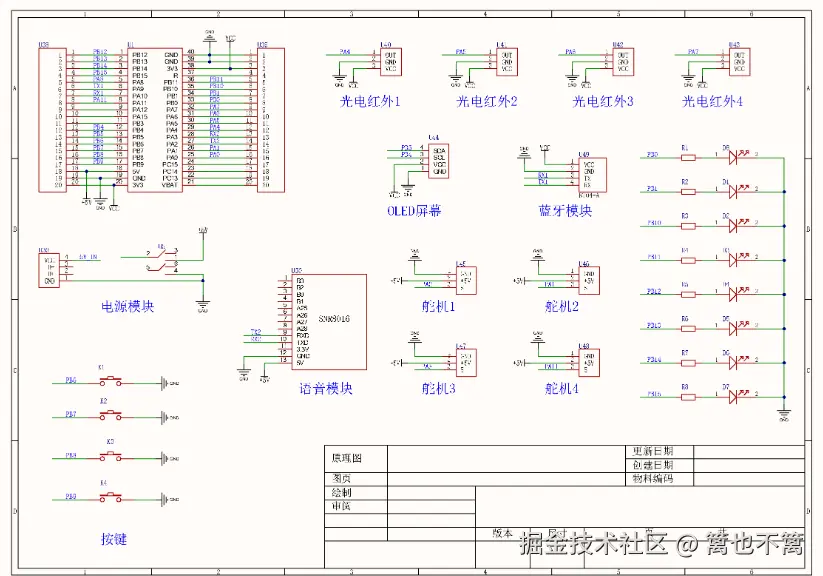The width and height of the screenshot is (823, 576).
Task: Click the 光电红外2 module label
Action: click(487, 101)
